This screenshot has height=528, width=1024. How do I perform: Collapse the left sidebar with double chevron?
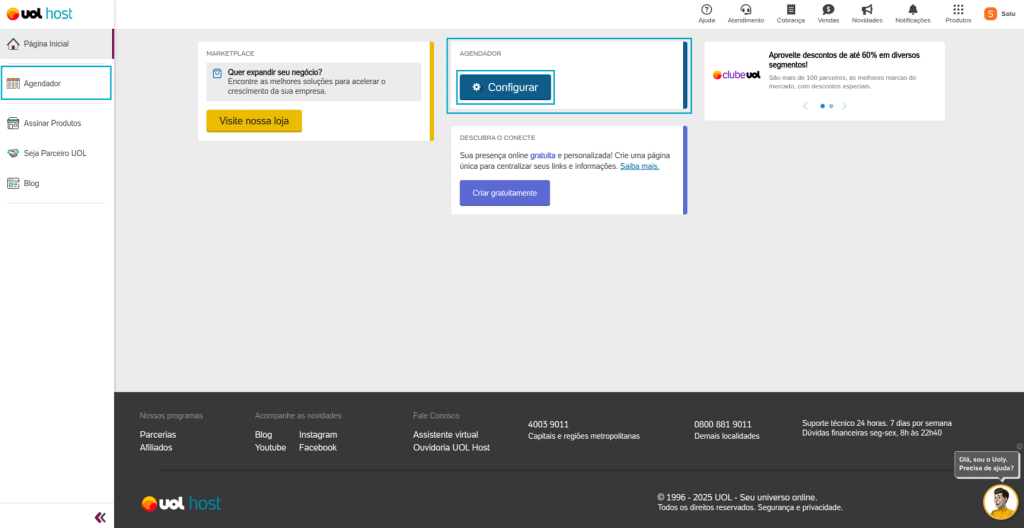pyautogui.click(x=100, y=517)
